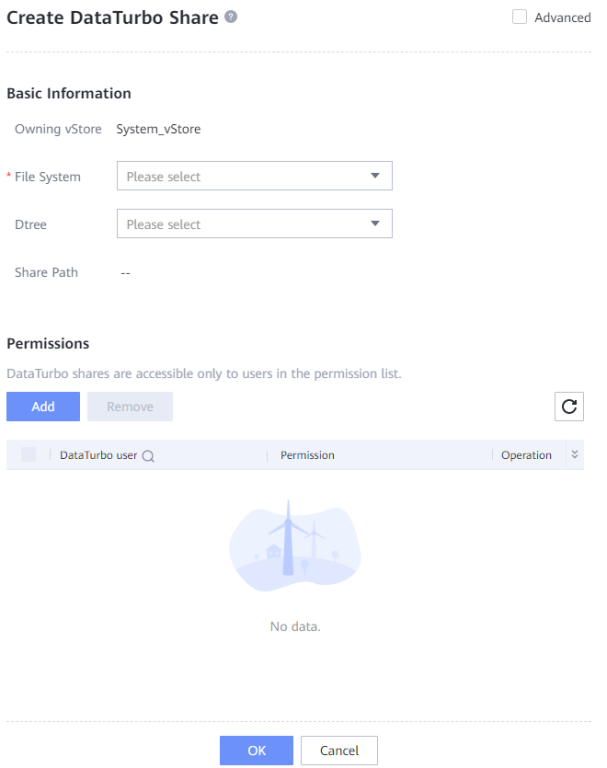607x768 pixels.
Task: Click the DataTurbo user search icon
Action: pos(148,456)
